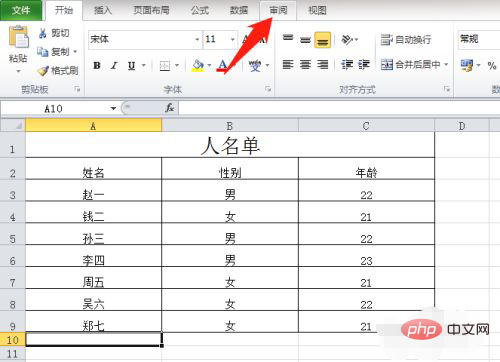Click the phonetic guide 文 icon
This screenshot has height=362, width=500.
click(x=255, y=65)
